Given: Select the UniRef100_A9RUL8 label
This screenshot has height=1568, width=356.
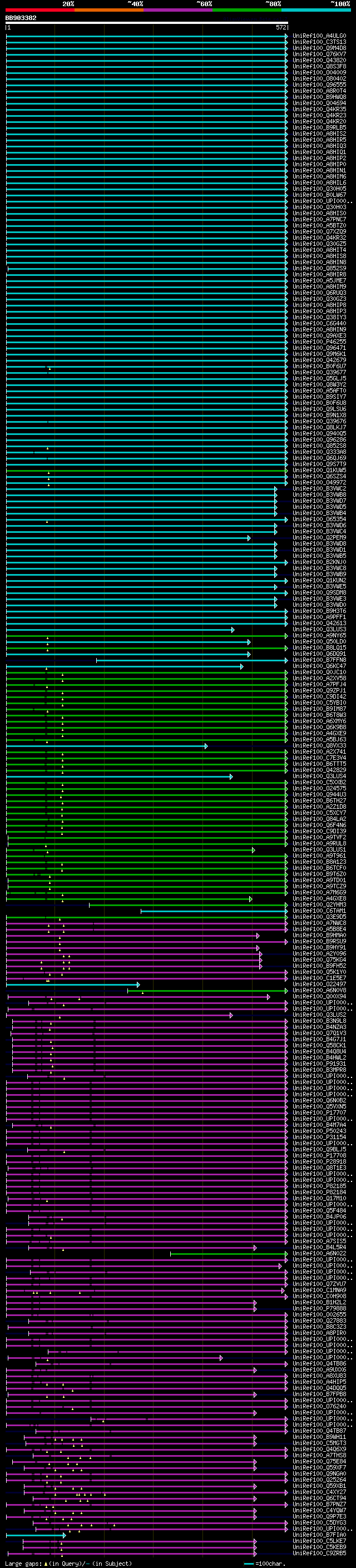Looking at the screenshot, I should [x=319, y=844].
